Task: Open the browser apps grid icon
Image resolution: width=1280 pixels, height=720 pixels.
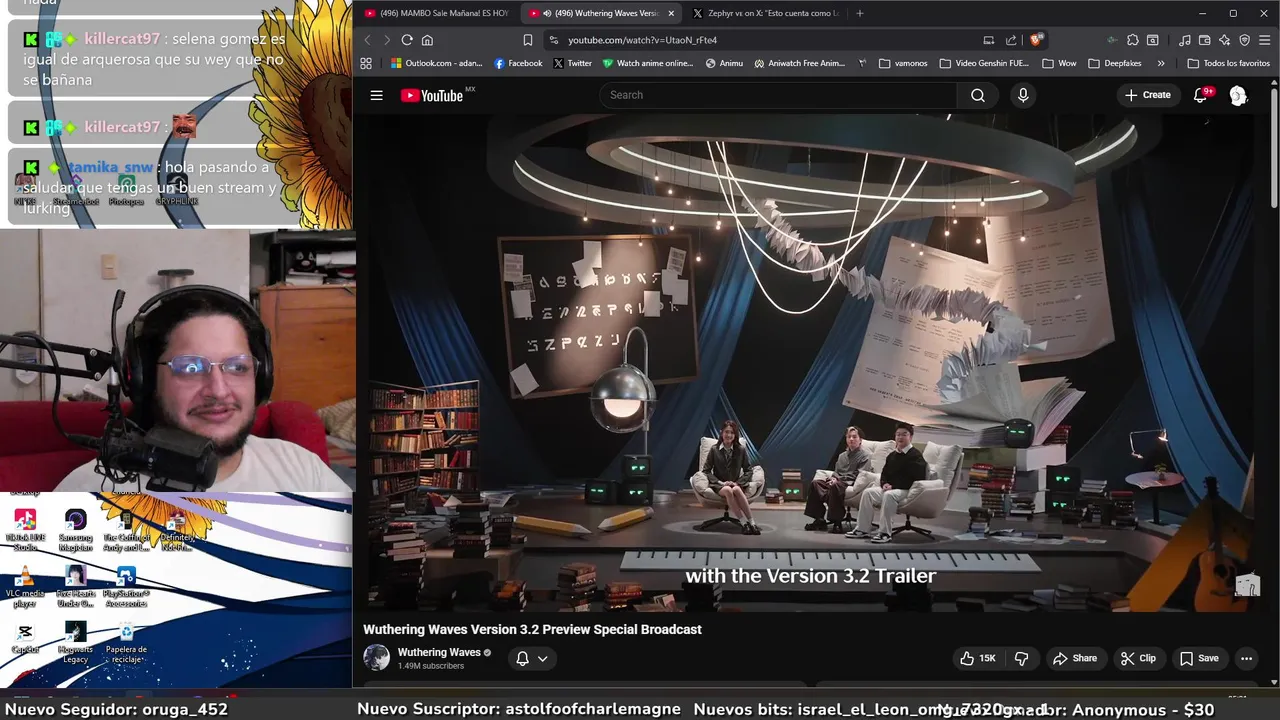Action: click(366, 63)
